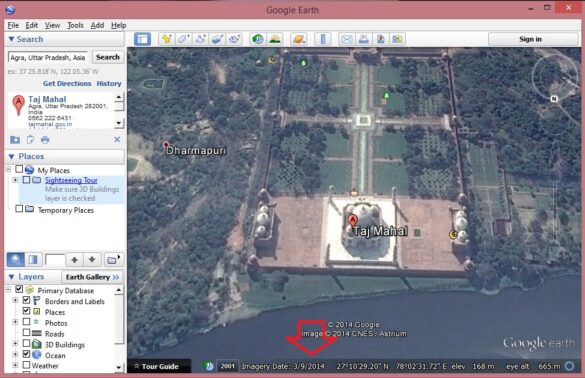Click the search magnifier icon in Places panel
This screenshot has height=378, width=585.
pos(16,259)
